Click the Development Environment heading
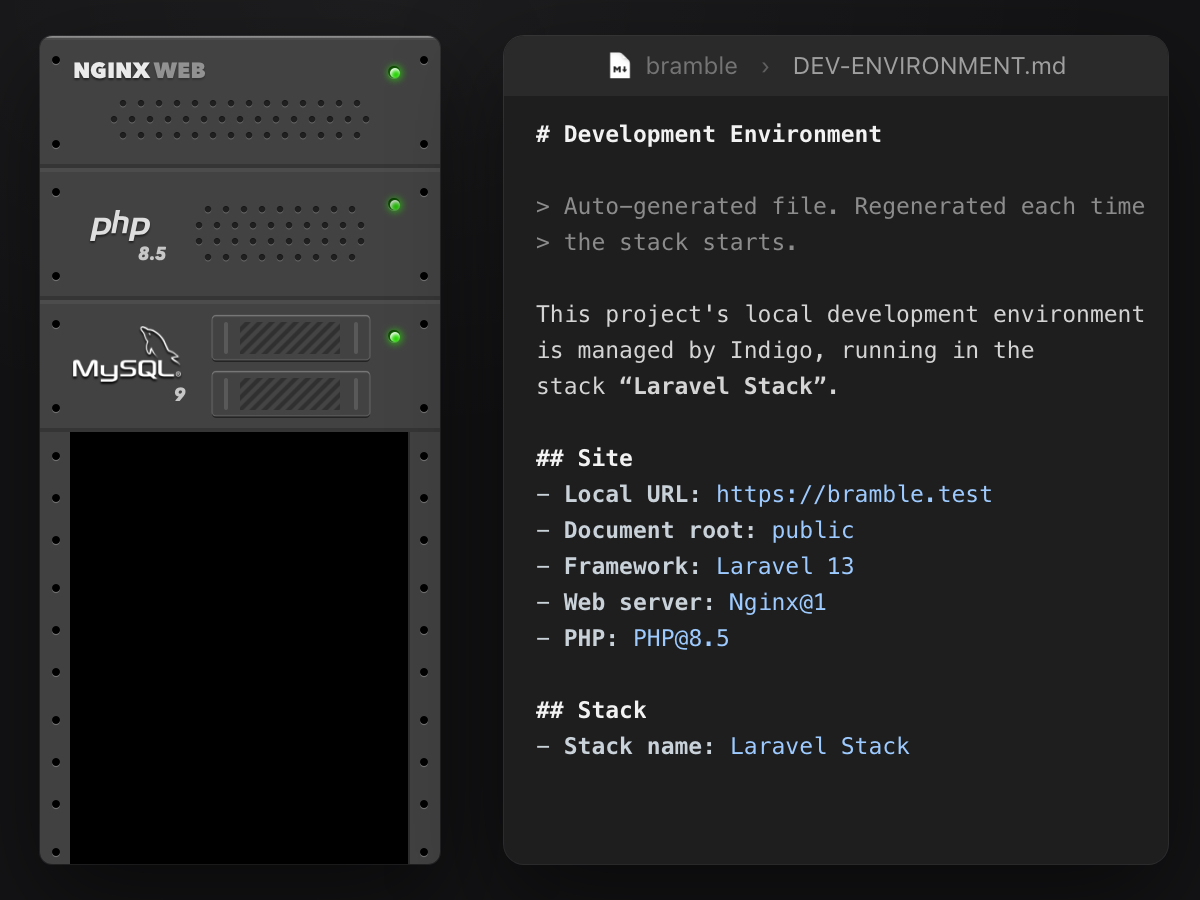Image resolution: width=1200 pixels, height=900 pixels. coord(709,134)
